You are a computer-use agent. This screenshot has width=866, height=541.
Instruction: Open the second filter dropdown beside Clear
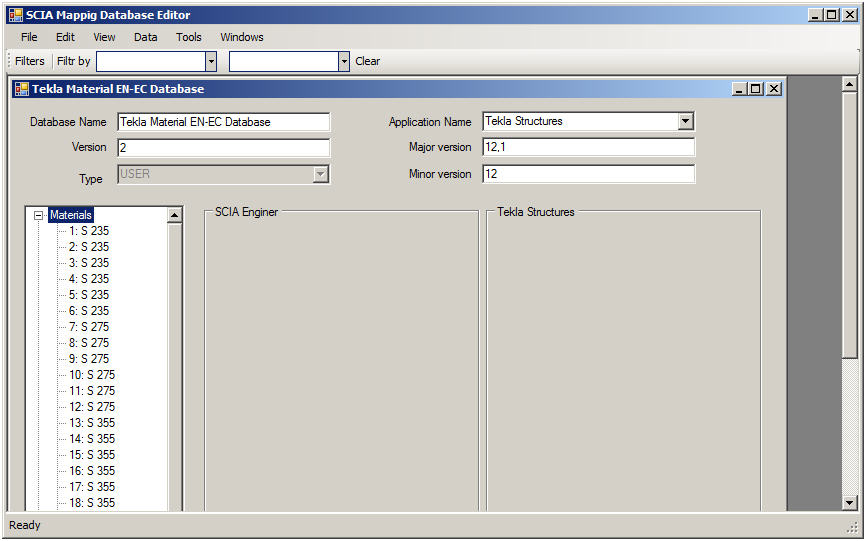tap(344, 61)
